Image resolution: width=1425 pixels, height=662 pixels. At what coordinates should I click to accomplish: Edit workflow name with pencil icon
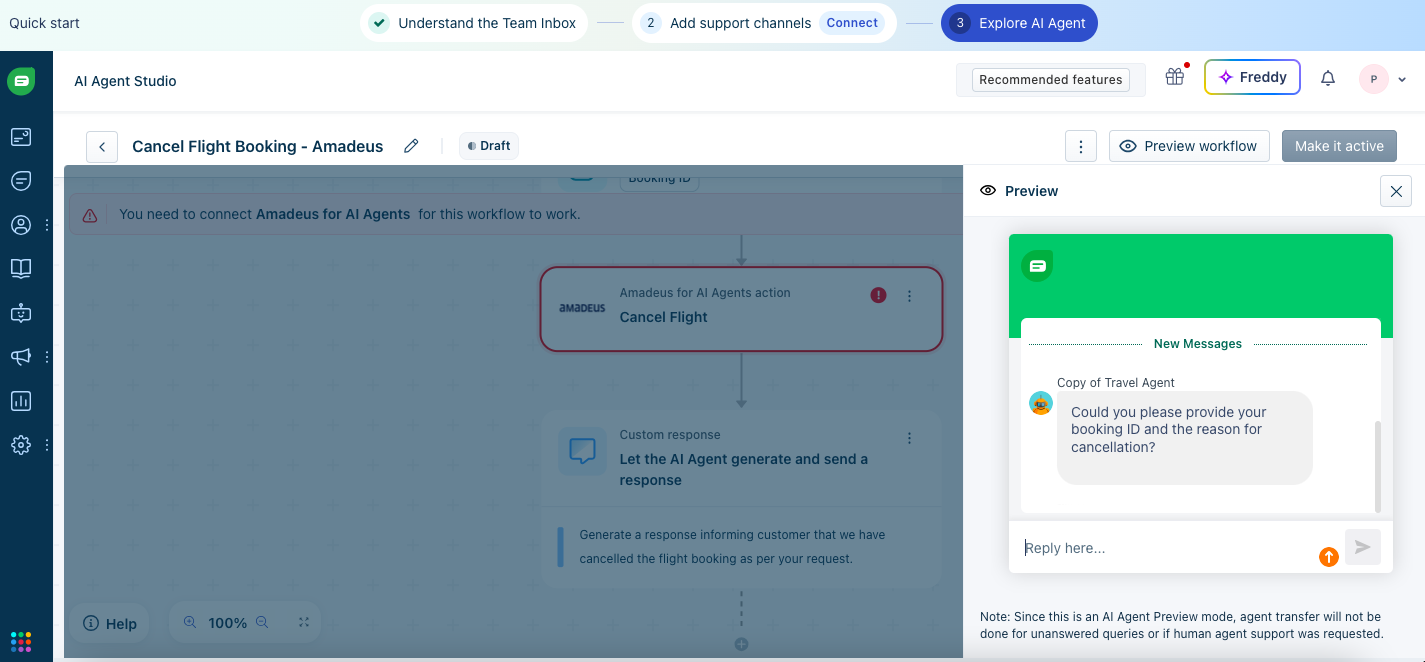pos(411,146)
